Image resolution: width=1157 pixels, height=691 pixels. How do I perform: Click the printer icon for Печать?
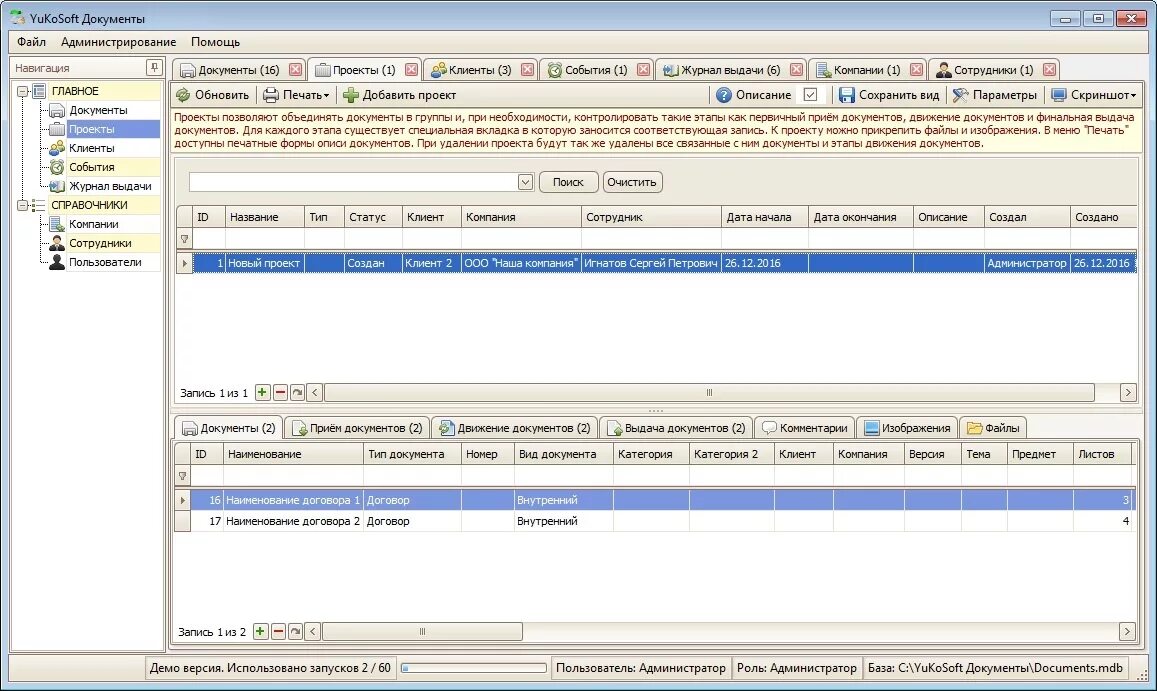click(x=271, y=94)
